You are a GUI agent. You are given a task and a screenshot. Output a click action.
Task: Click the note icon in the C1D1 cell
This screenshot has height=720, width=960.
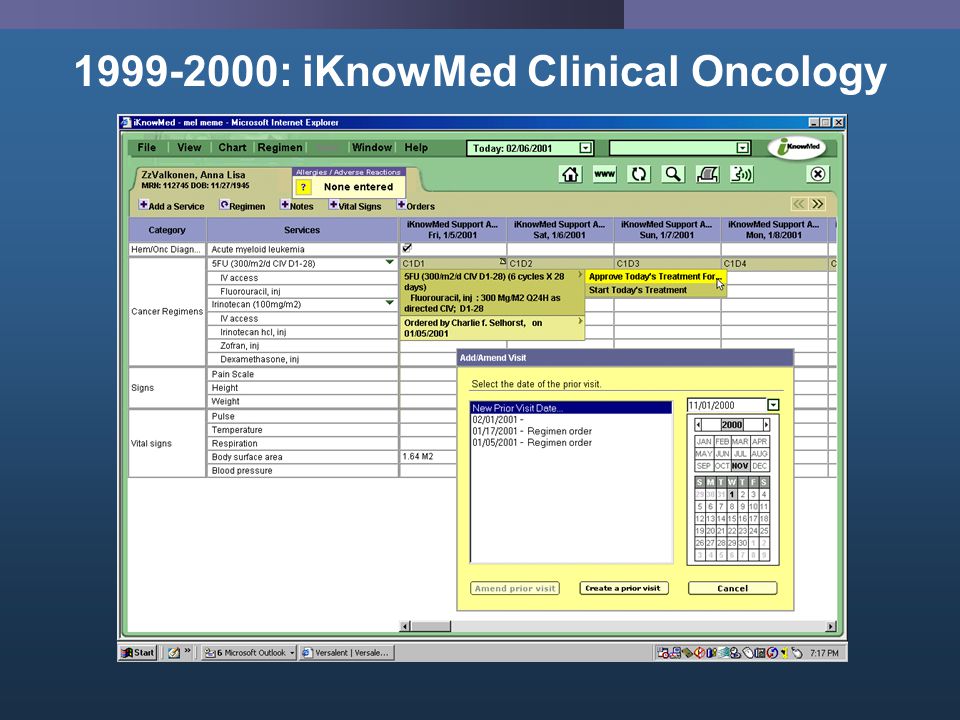click(503, 261)
